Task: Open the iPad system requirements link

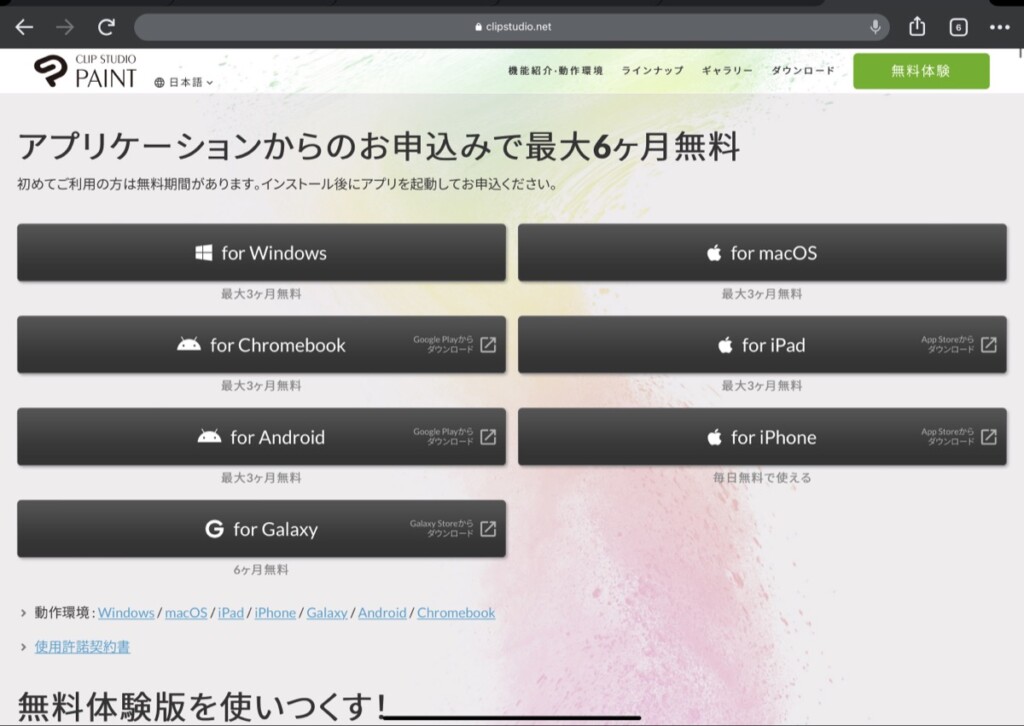Action: click(231, 613)
